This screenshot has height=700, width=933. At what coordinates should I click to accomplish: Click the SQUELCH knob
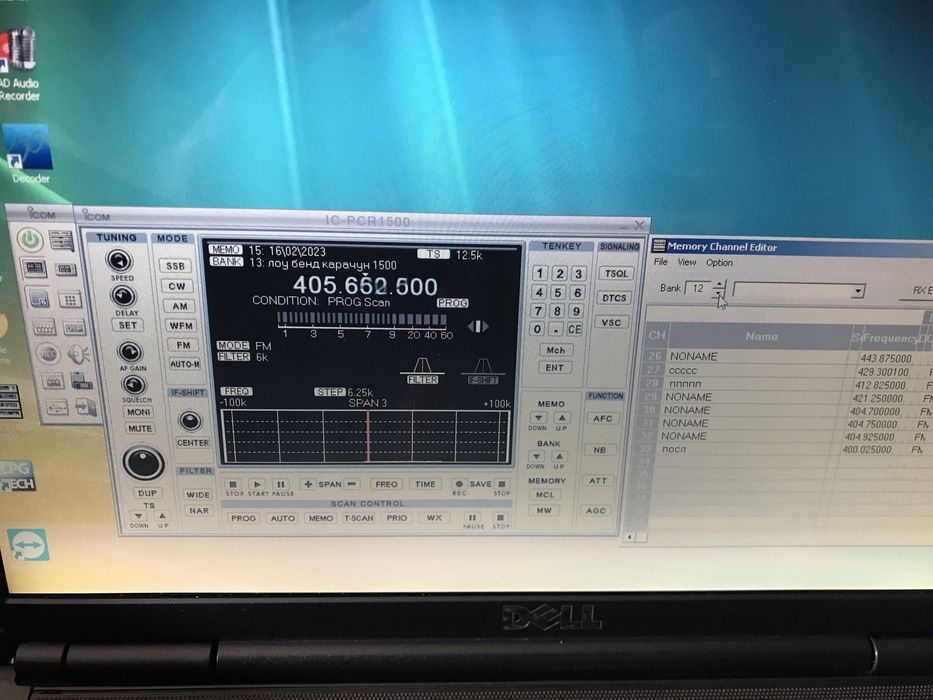click(134, 385)
